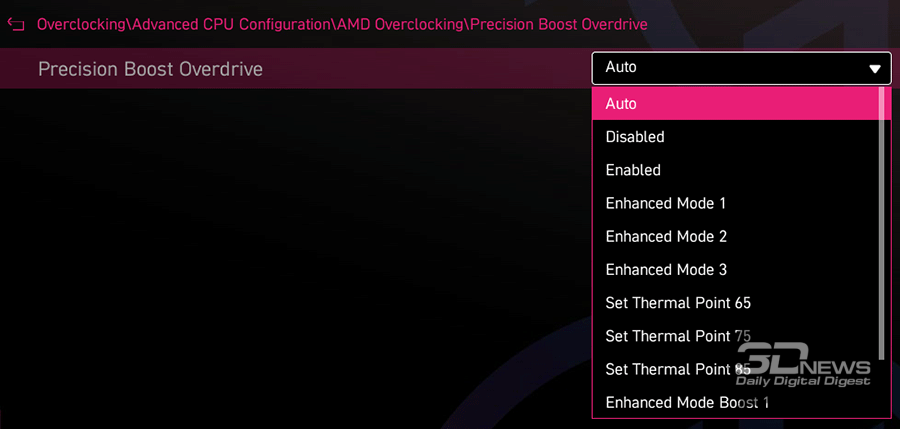The image size is (900, 429).
Task: Choose Disabled from the dropdown list
Action: point(635,137)
